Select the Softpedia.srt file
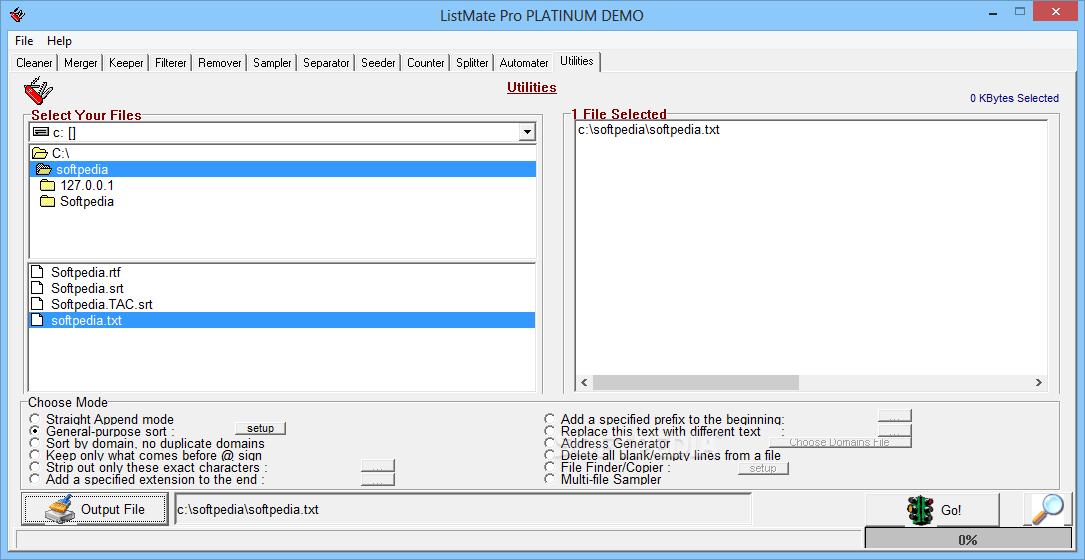The image size is (1085, 560). coord(282,288)
